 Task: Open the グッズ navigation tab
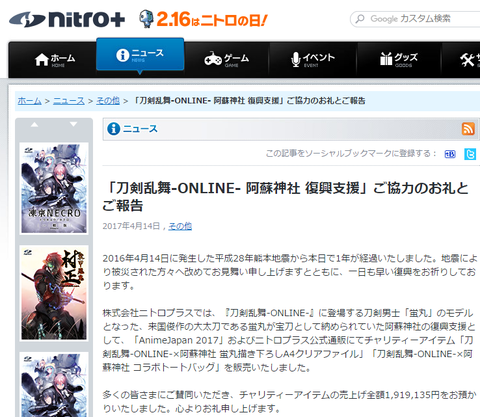click(x=399, y=60)
